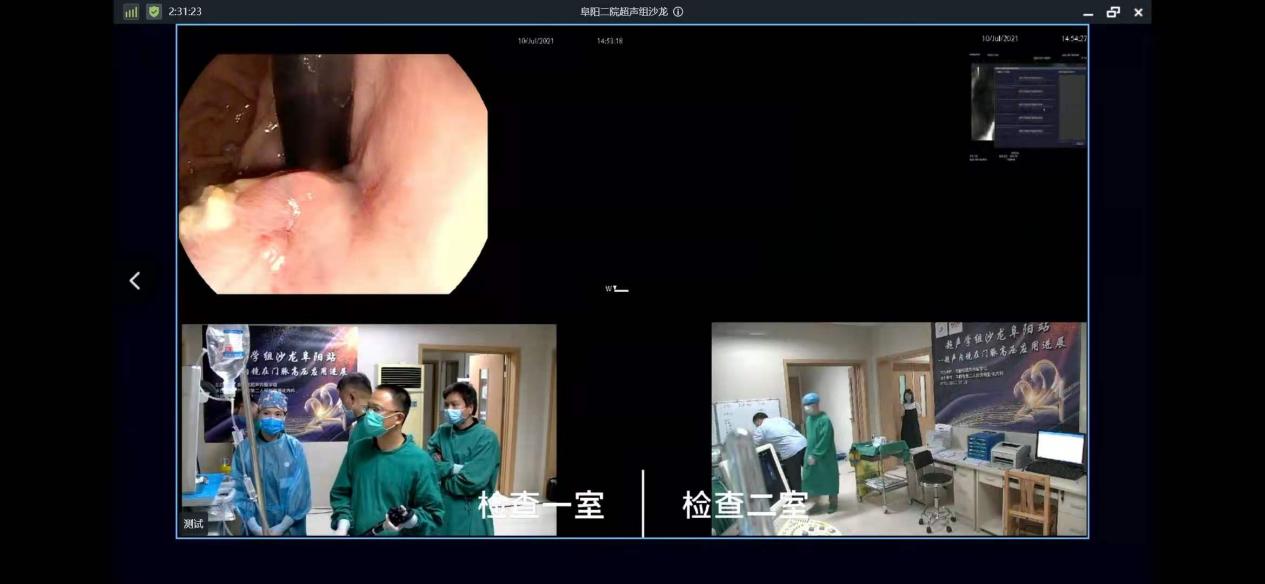Click the meeting title 阜阳二院超声组沙龙
This screenshot has height=584, width=1265.
tap(623, 12)
